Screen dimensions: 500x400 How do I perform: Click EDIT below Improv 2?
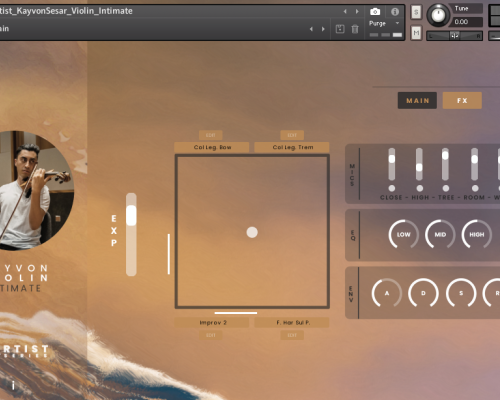tap(211, 335)
